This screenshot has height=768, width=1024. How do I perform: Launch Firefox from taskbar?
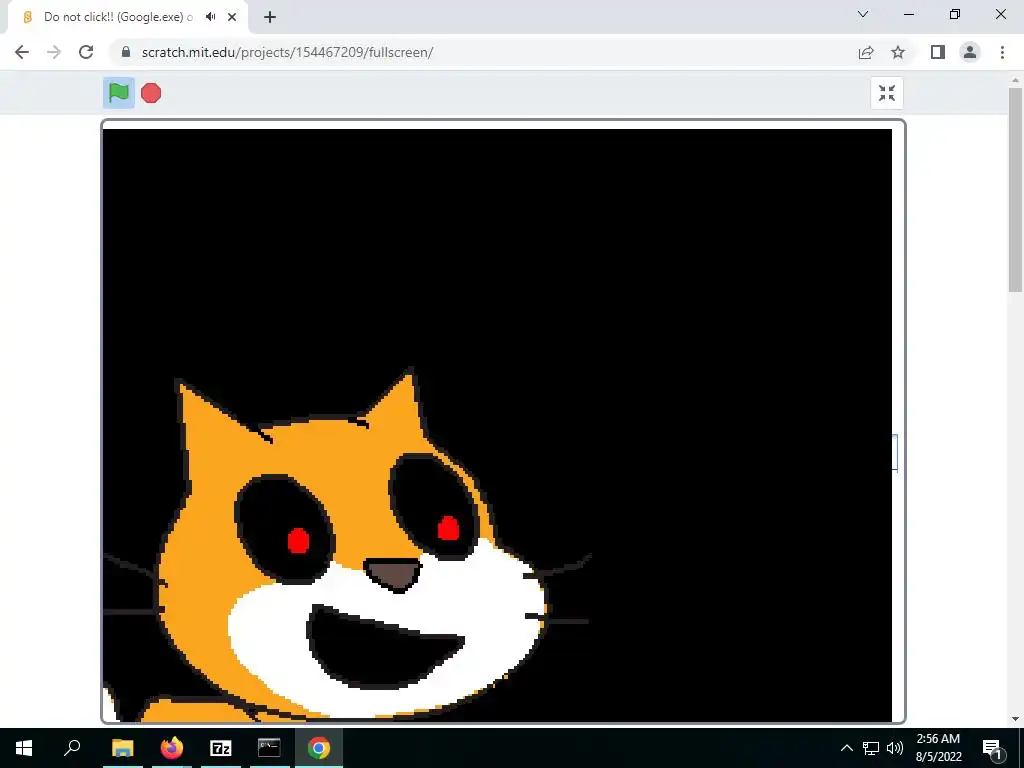pyautogui.click(x=172, y=748)
